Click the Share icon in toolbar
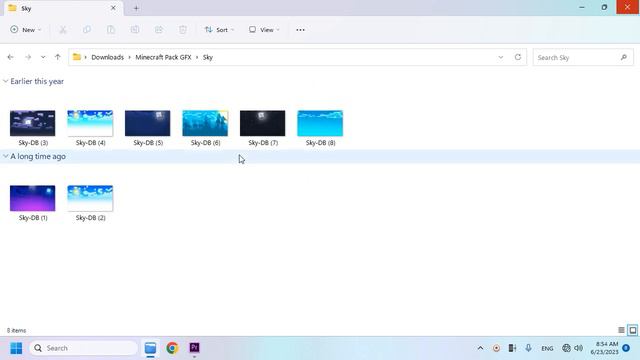This screenshot has width=640, height=360. (x=159, y=30)
